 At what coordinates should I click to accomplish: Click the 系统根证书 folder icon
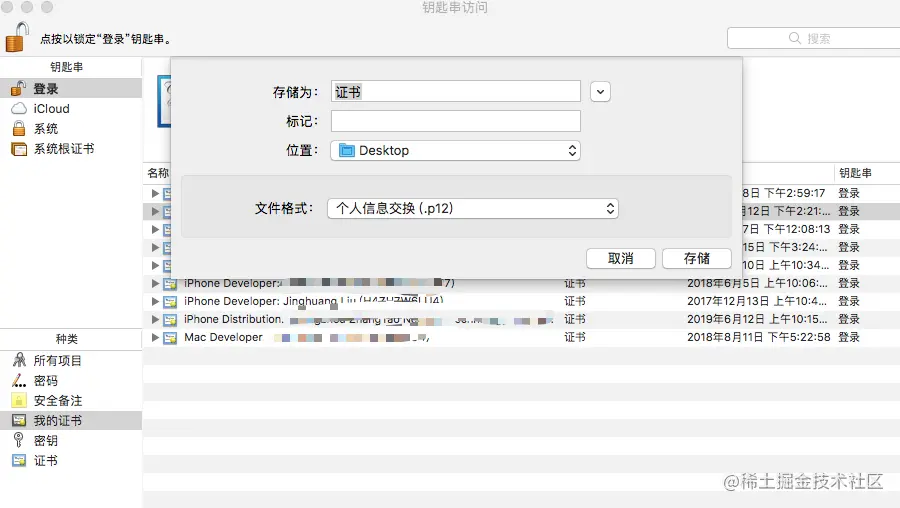point(19,149)
